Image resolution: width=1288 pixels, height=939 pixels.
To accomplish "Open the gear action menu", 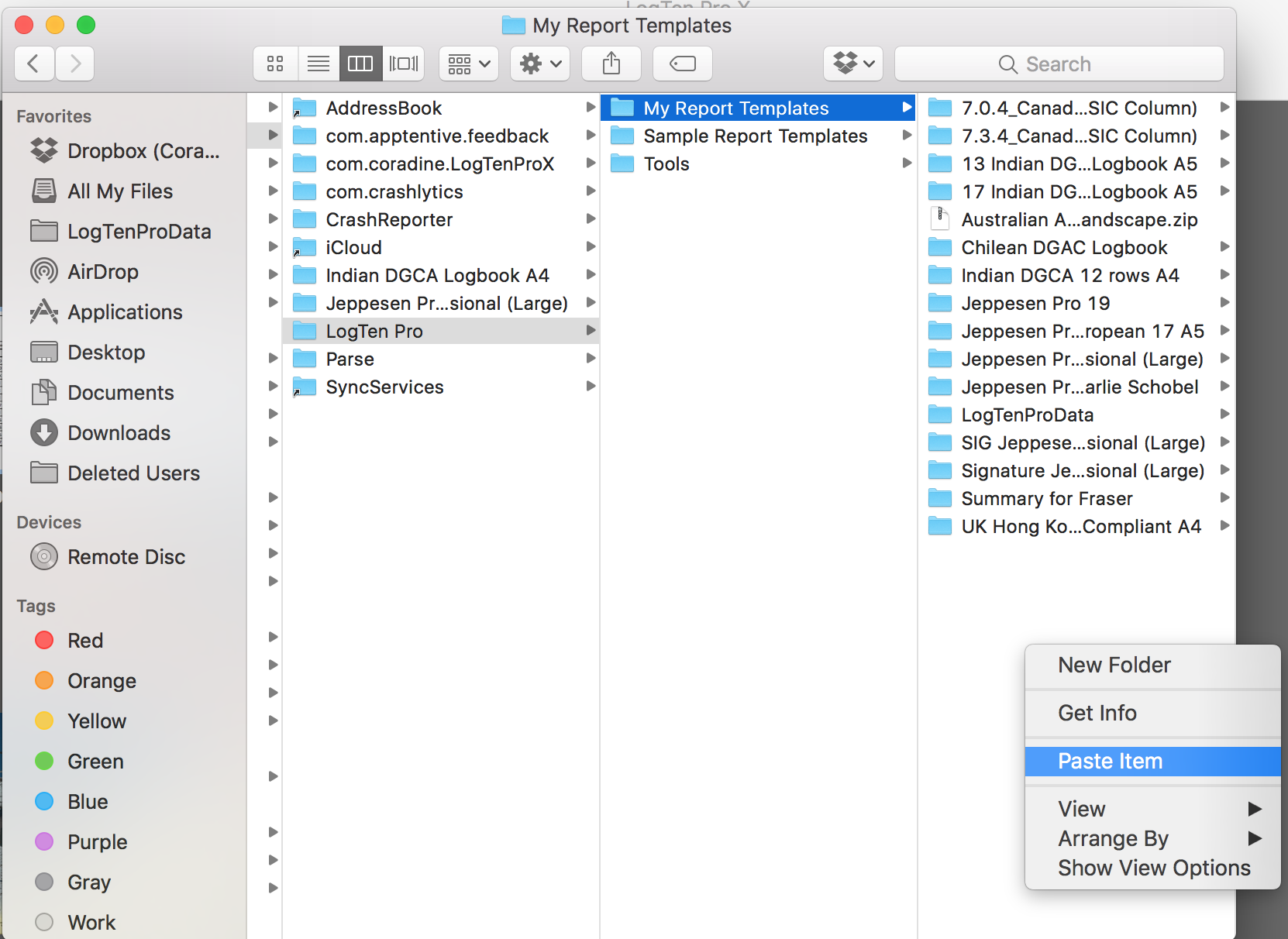I will (540, 64).
